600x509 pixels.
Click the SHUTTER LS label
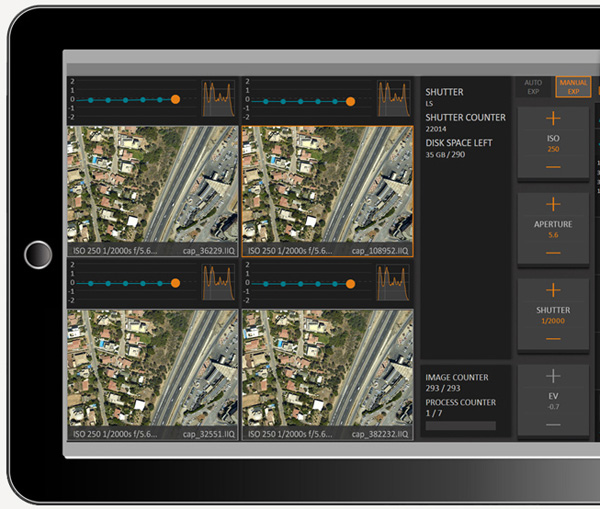[429, 104]
